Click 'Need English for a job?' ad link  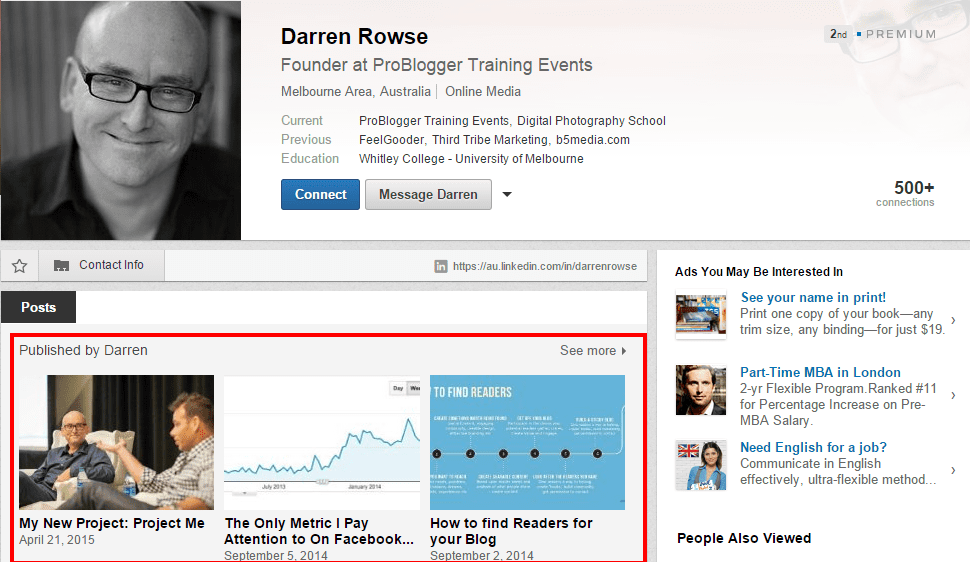click(813, 447)
